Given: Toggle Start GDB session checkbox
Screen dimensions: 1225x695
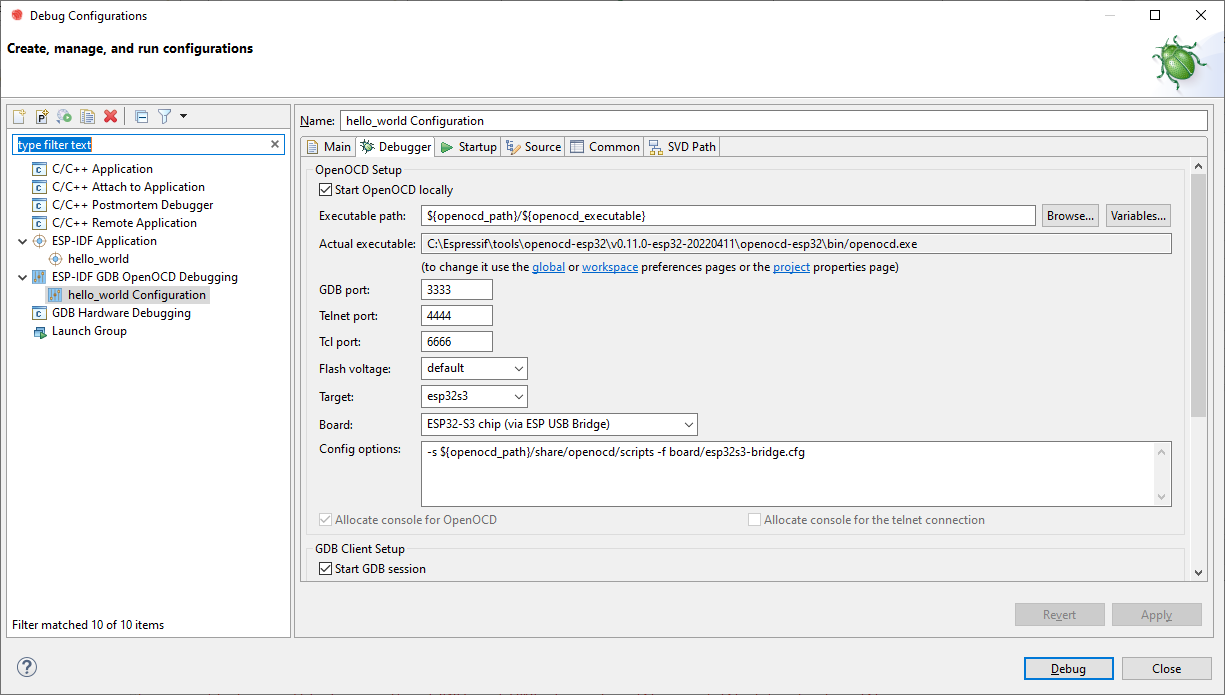Looking at the screenshot, I should coord(325,569).
